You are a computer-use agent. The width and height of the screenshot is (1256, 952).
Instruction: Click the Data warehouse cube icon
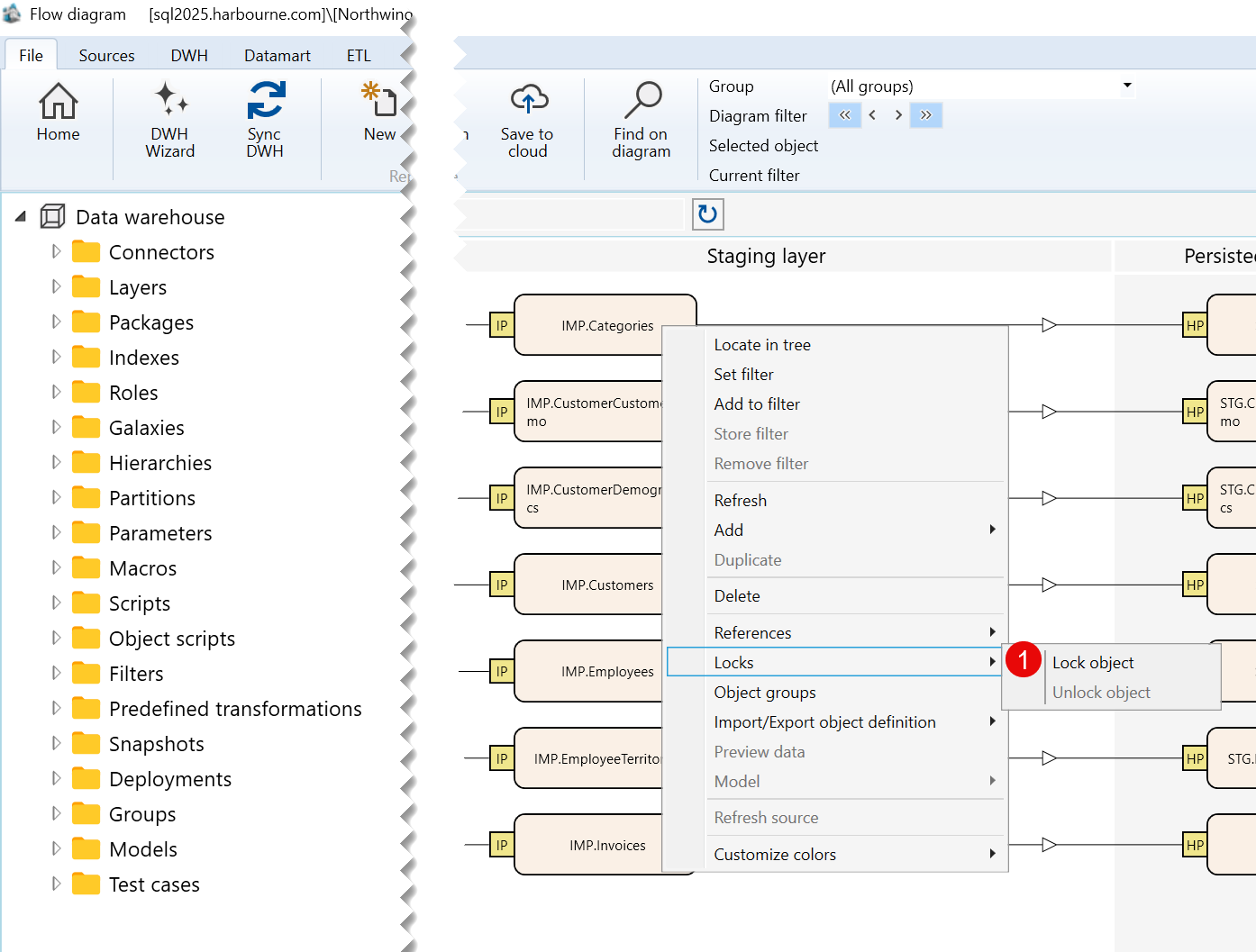click(53, 216)
